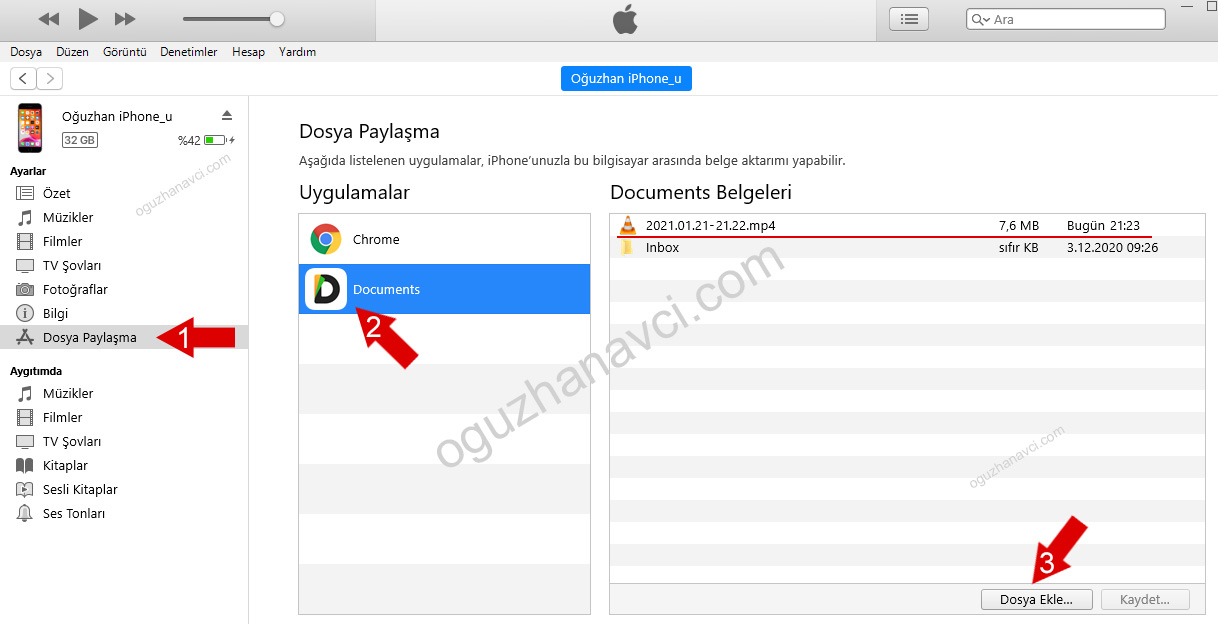Click the battery indicator icon
Screen dimensions: 1218x624
215,141
